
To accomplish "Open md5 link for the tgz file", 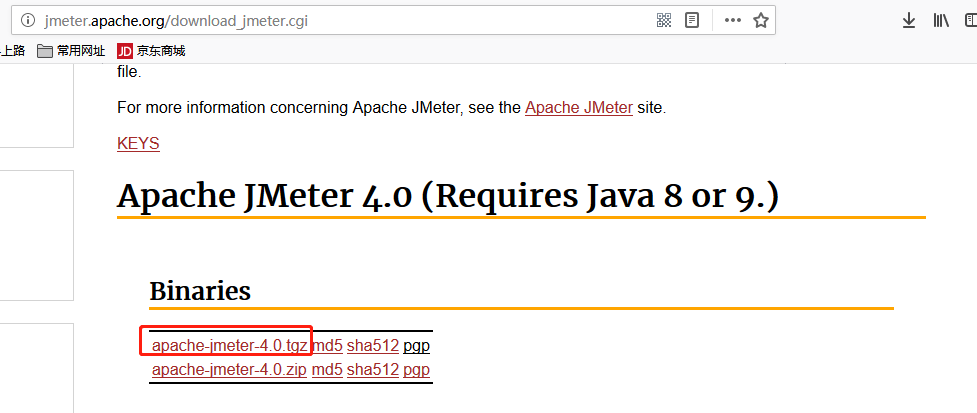I will coord(327,345).
